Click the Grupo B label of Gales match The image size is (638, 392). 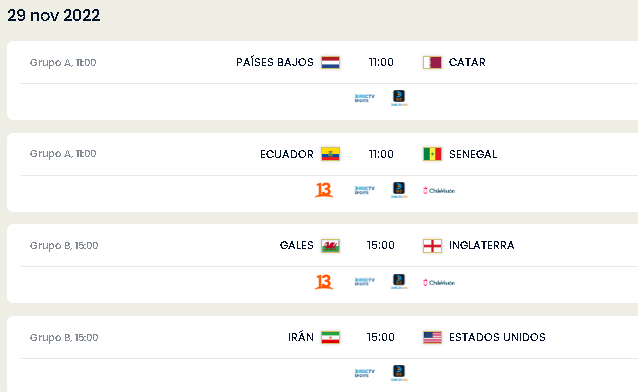[50, 245]
